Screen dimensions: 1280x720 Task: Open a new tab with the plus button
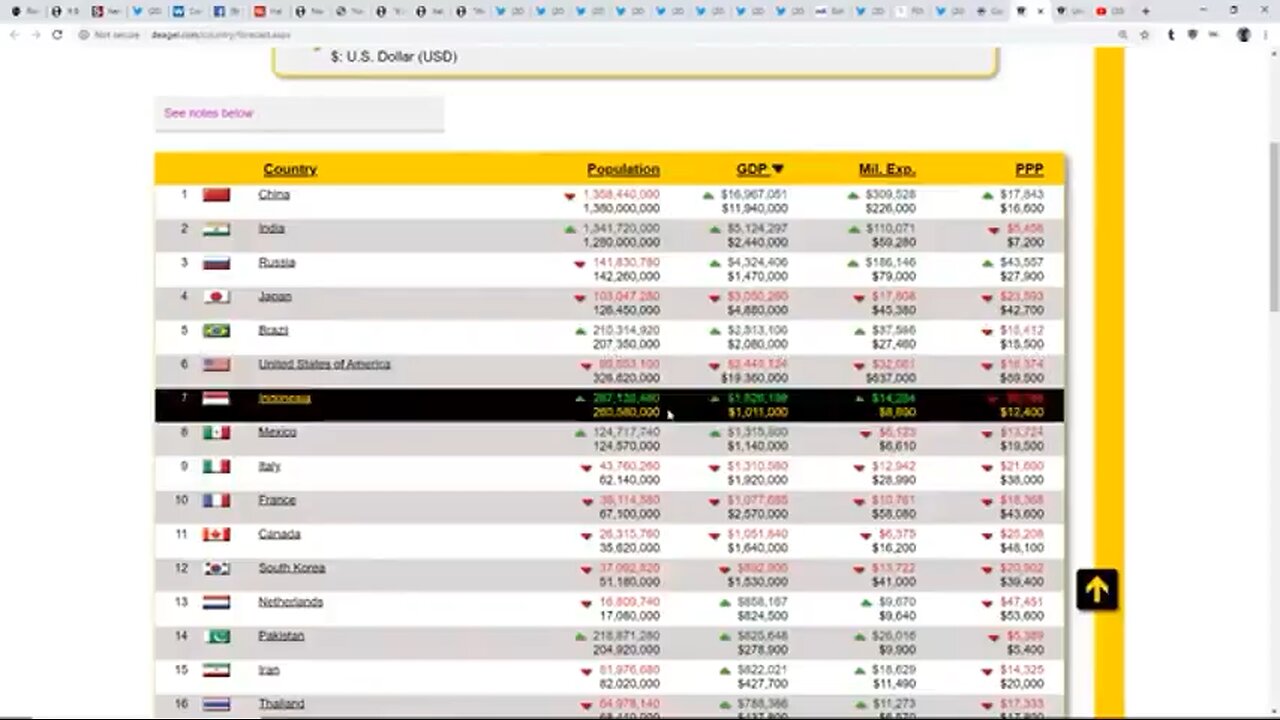pyautogui.click(x=1145, y=11)
